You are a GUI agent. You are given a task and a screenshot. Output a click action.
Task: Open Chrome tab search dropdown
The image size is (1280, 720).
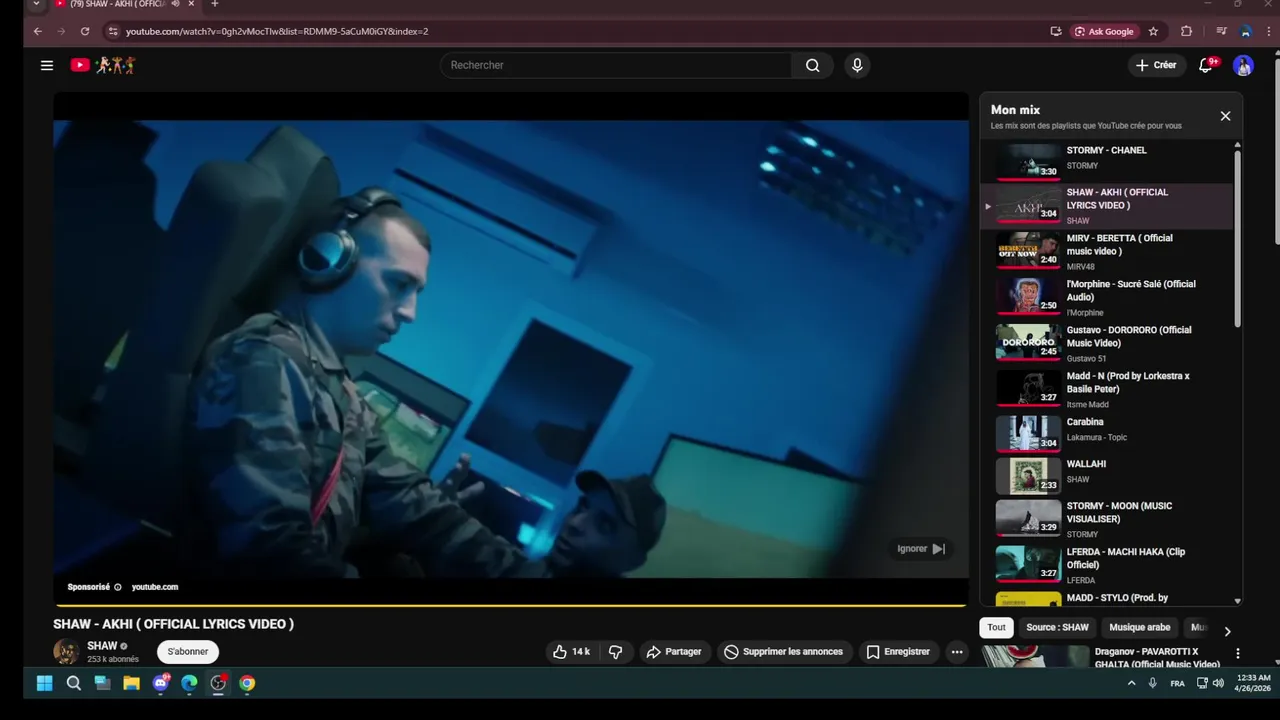[36, 4]
